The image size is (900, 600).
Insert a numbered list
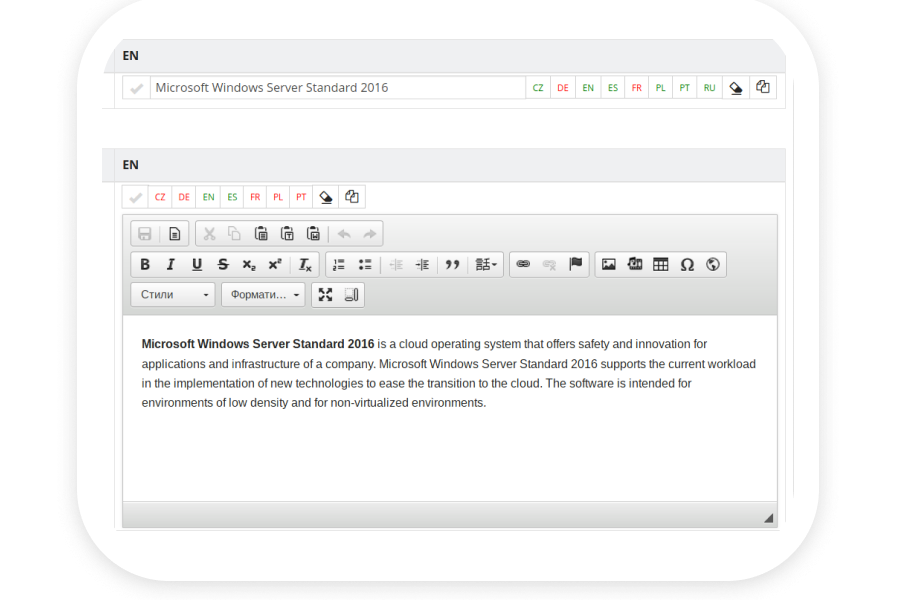339,264
